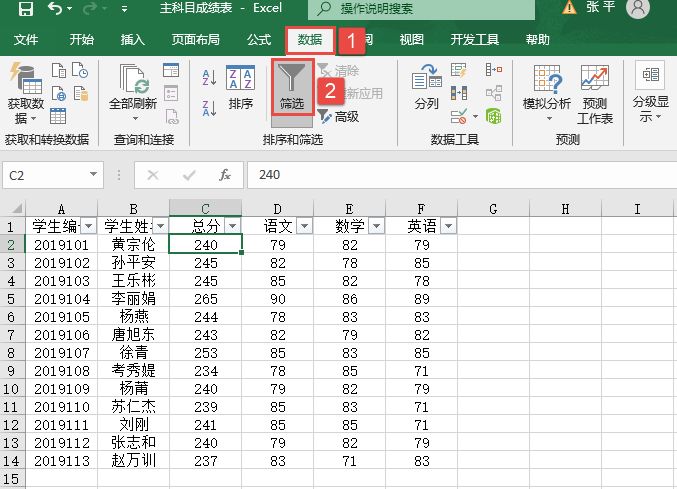677x489 pixels.
Task: Click the Edit Links icon
Action: click(172, 117)
